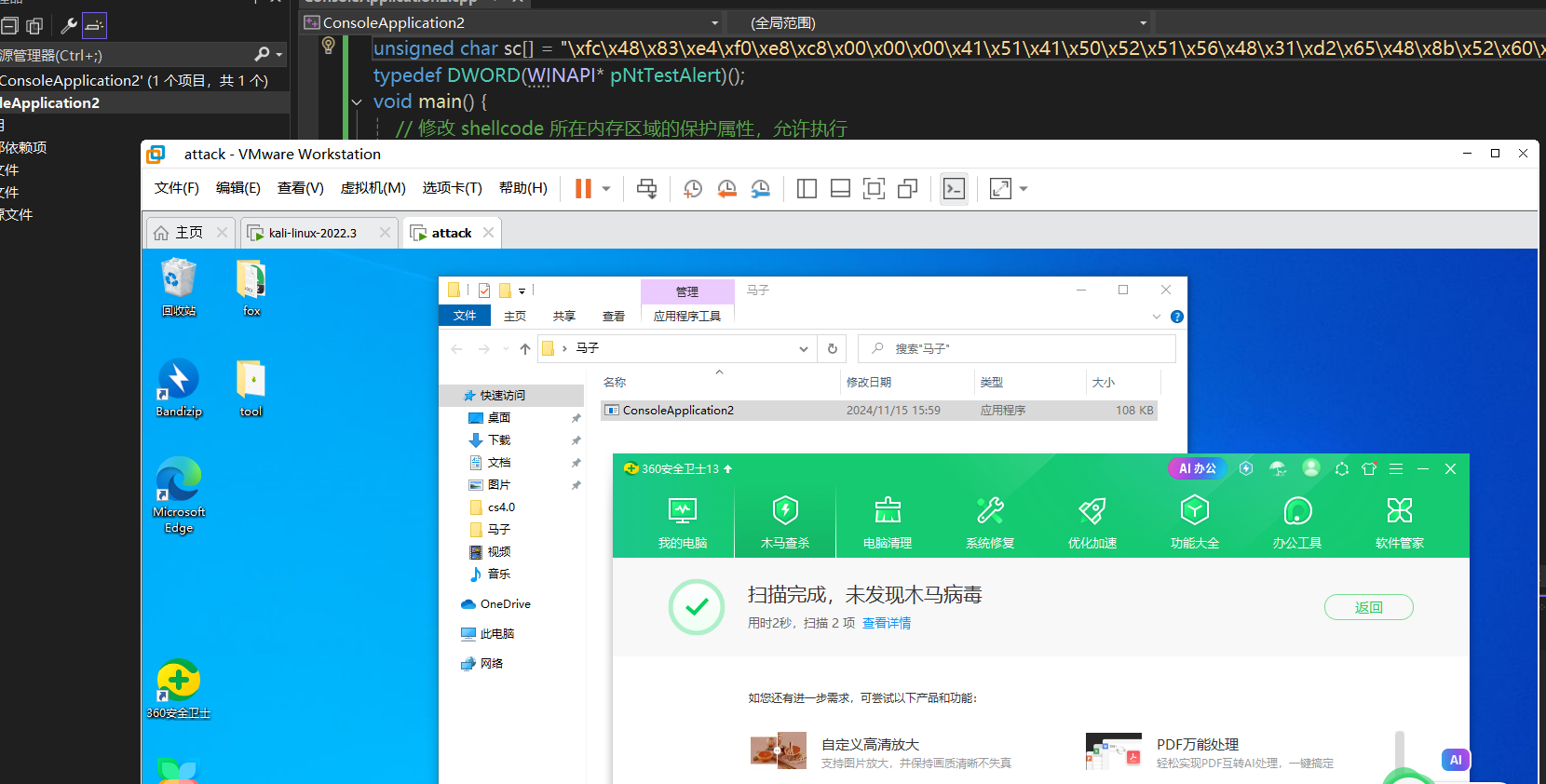Open the VMware console view icon
The image size is (1546, 784).
pyautogui.click(x=954, y=189)
